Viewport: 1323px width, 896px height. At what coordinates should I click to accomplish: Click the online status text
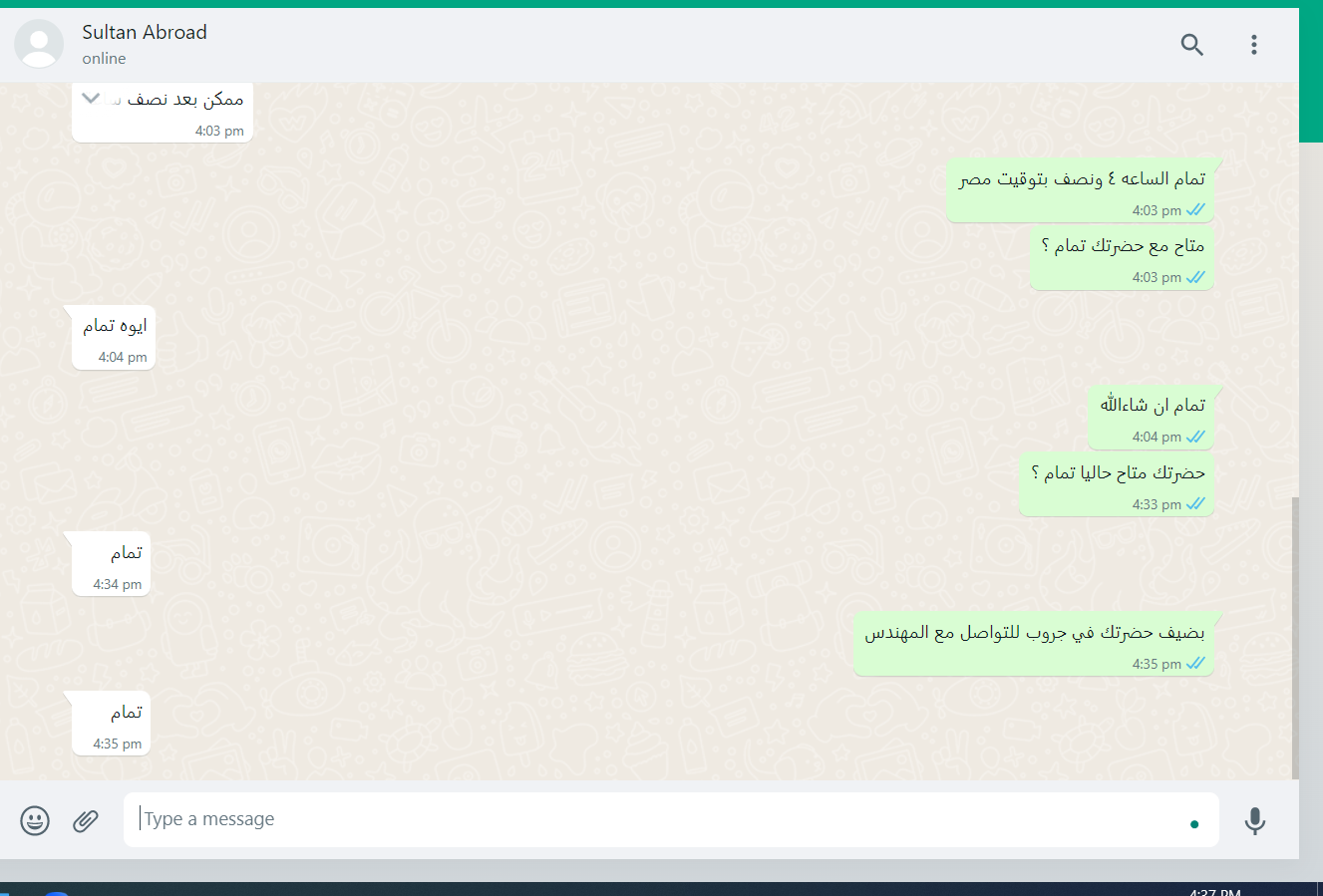[104, 58]
